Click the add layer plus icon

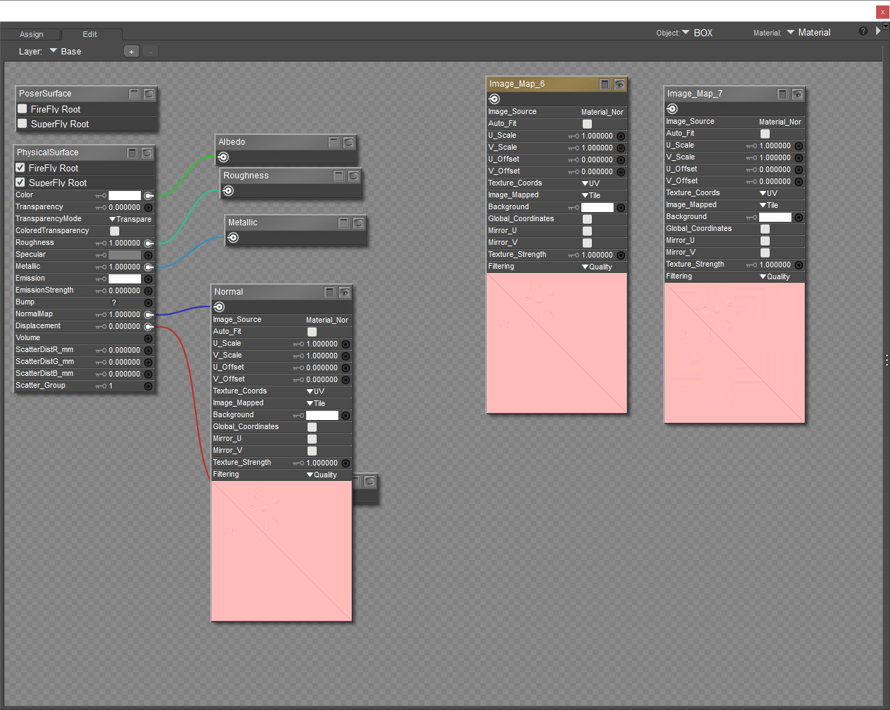click(x=131, y=51)
